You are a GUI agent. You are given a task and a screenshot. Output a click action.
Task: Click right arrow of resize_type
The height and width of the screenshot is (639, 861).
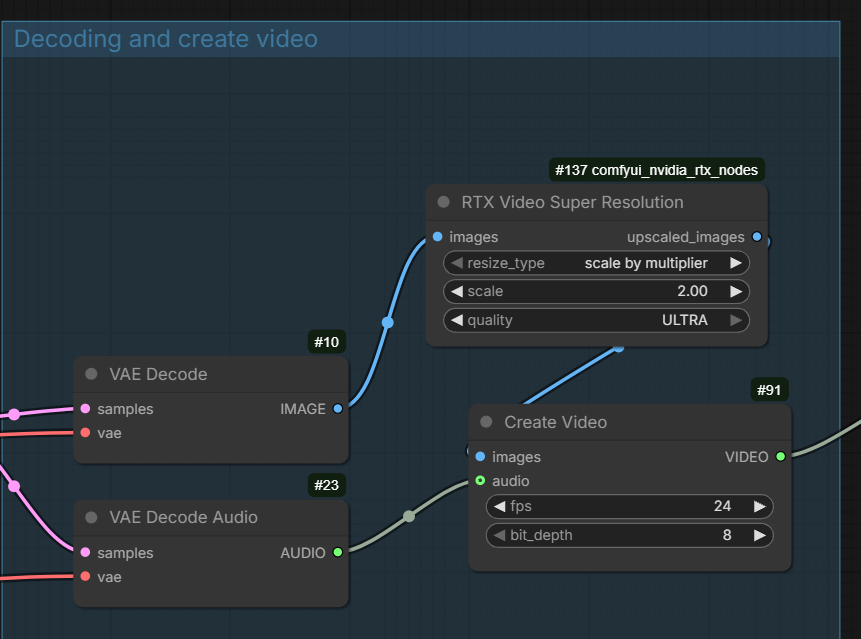click(x=736, y=263)
